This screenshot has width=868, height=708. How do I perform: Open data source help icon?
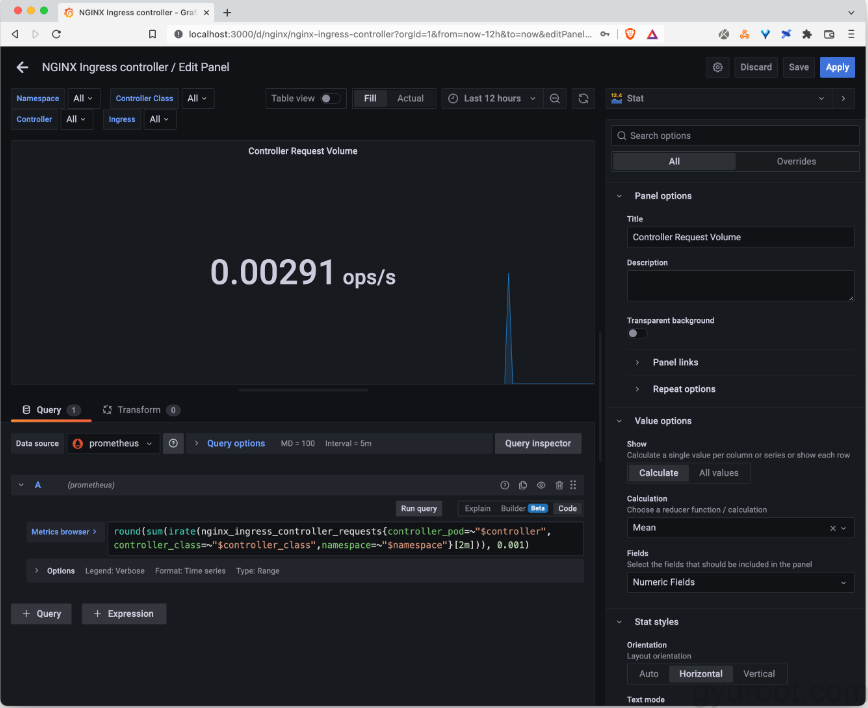pyautogui.click(x=173, y=443)
